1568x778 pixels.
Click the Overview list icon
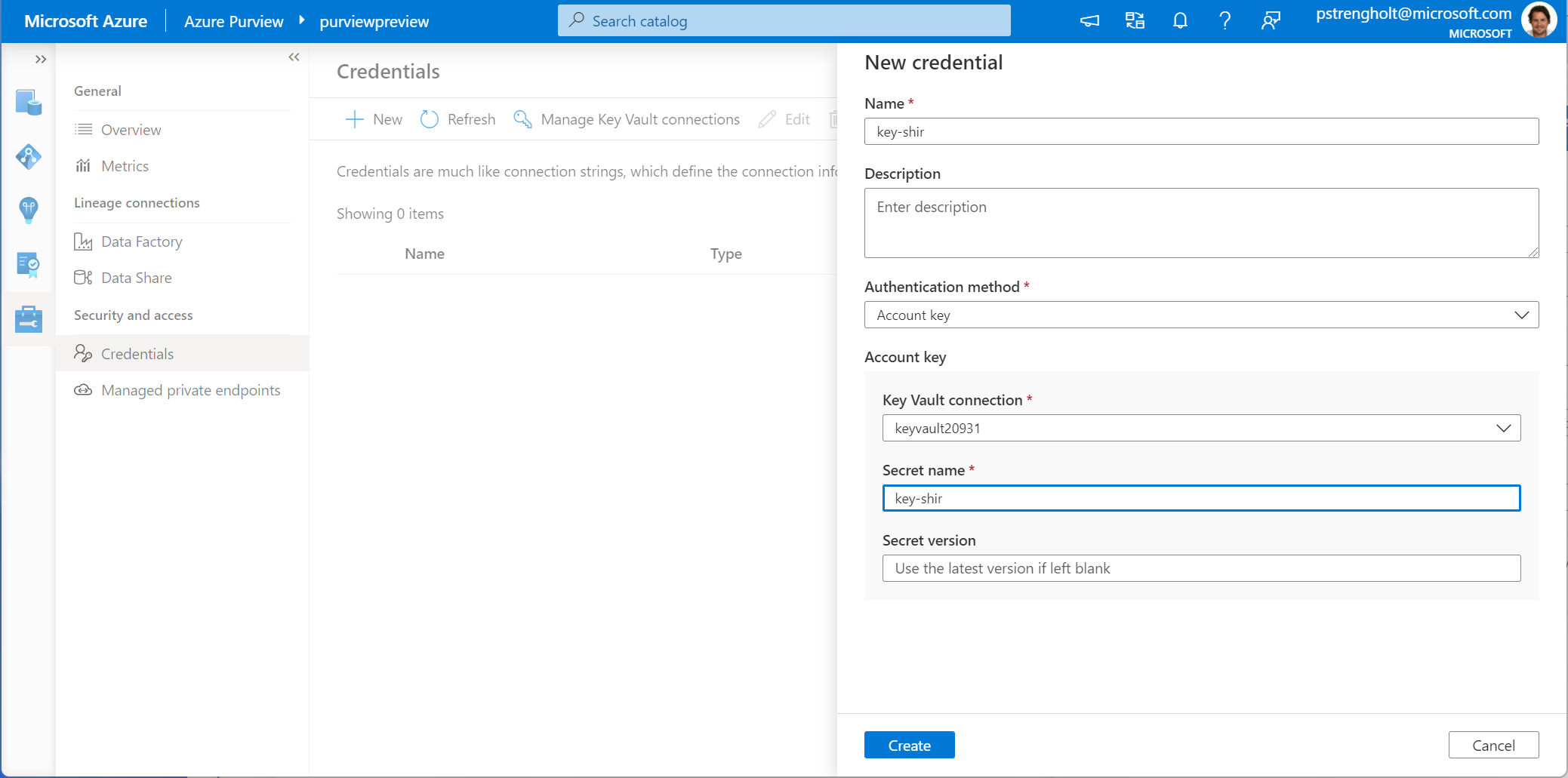(83, 130)
